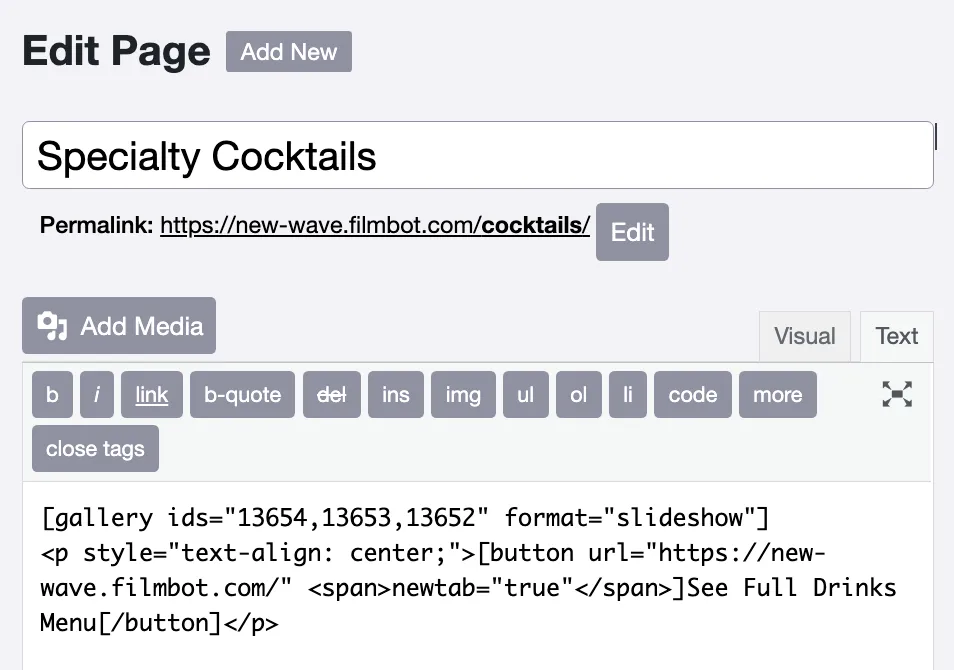Insert the more tag
Image resolution: width=954 pixels, height=670 pixels.
tap(778, 394)
